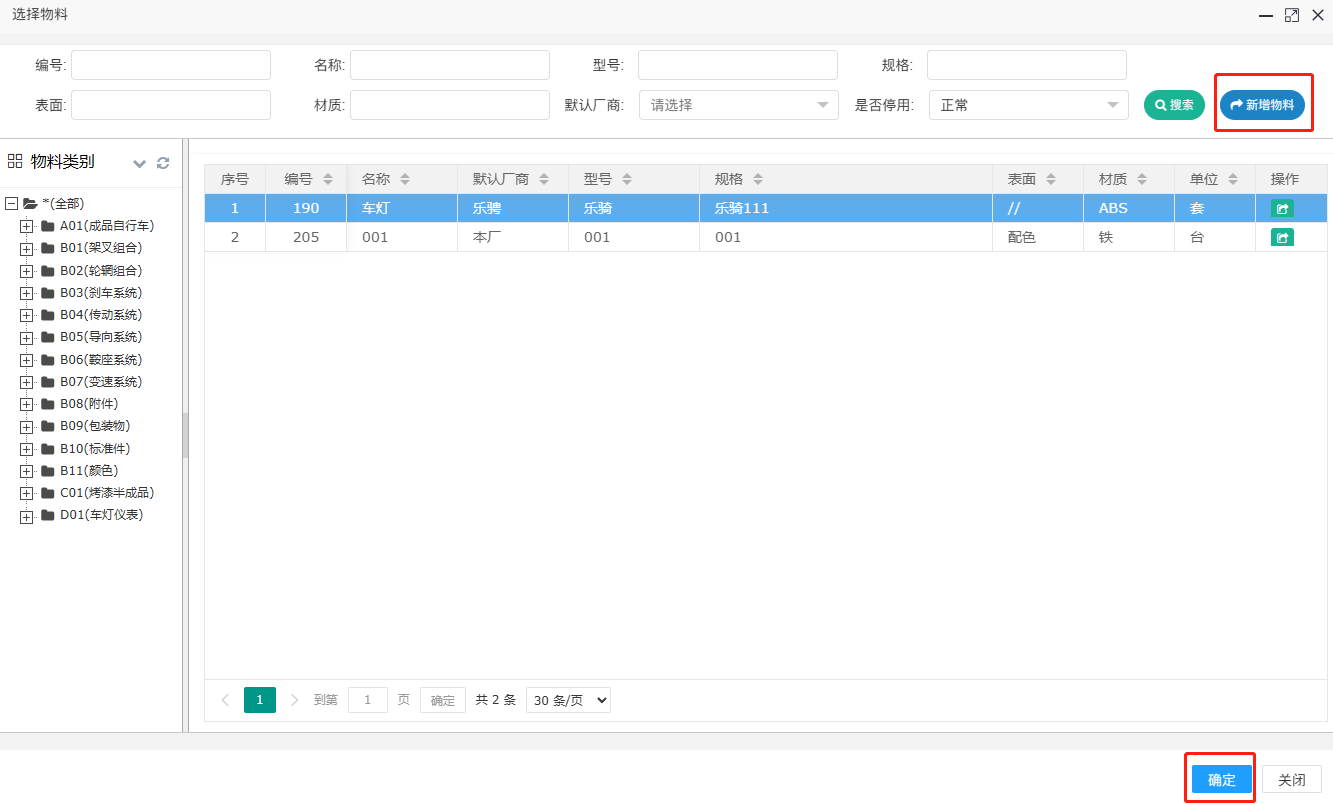Image resolution: width=1333 pixels, height=804 pixels.
Task: Click into the 名称 input field
Action: (x=449, y=65)
